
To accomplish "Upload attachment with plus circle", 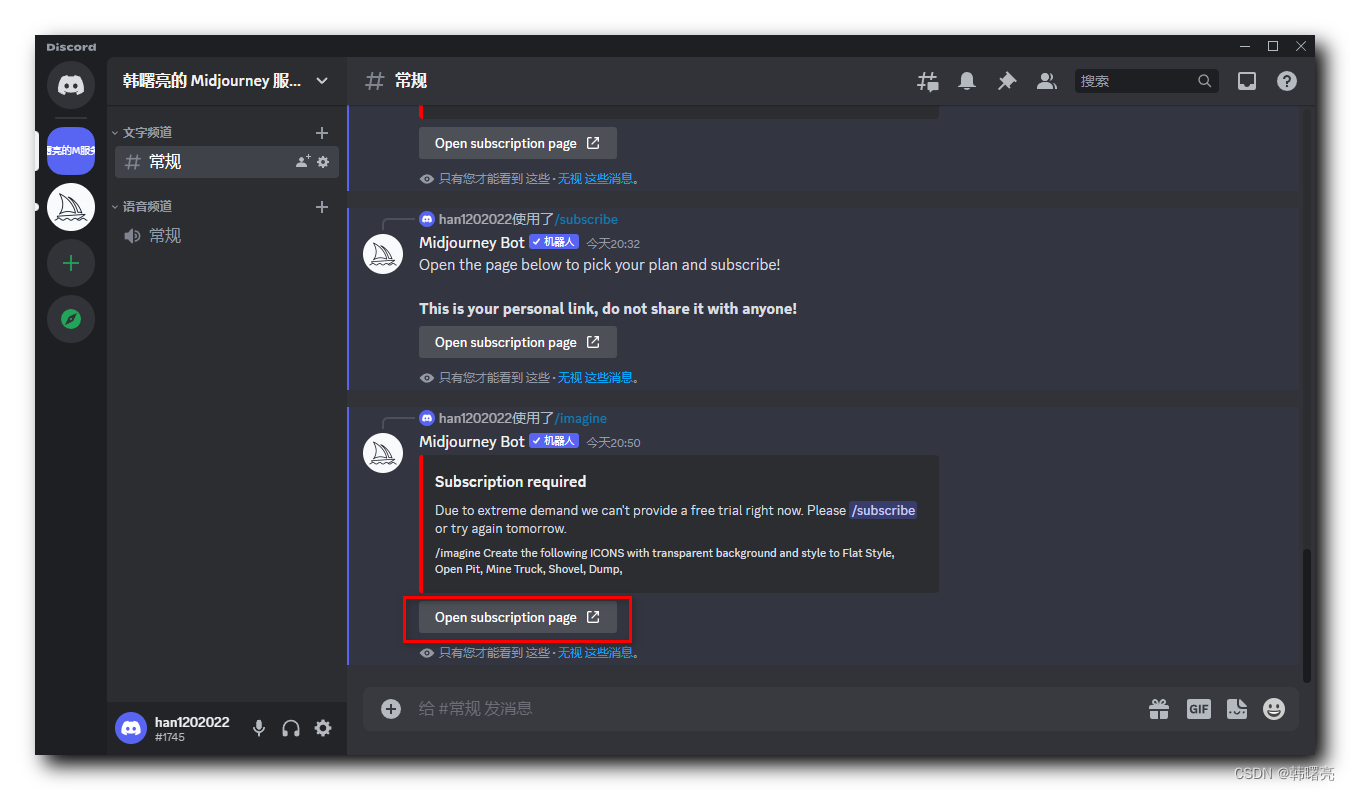I will click(391, 708).
